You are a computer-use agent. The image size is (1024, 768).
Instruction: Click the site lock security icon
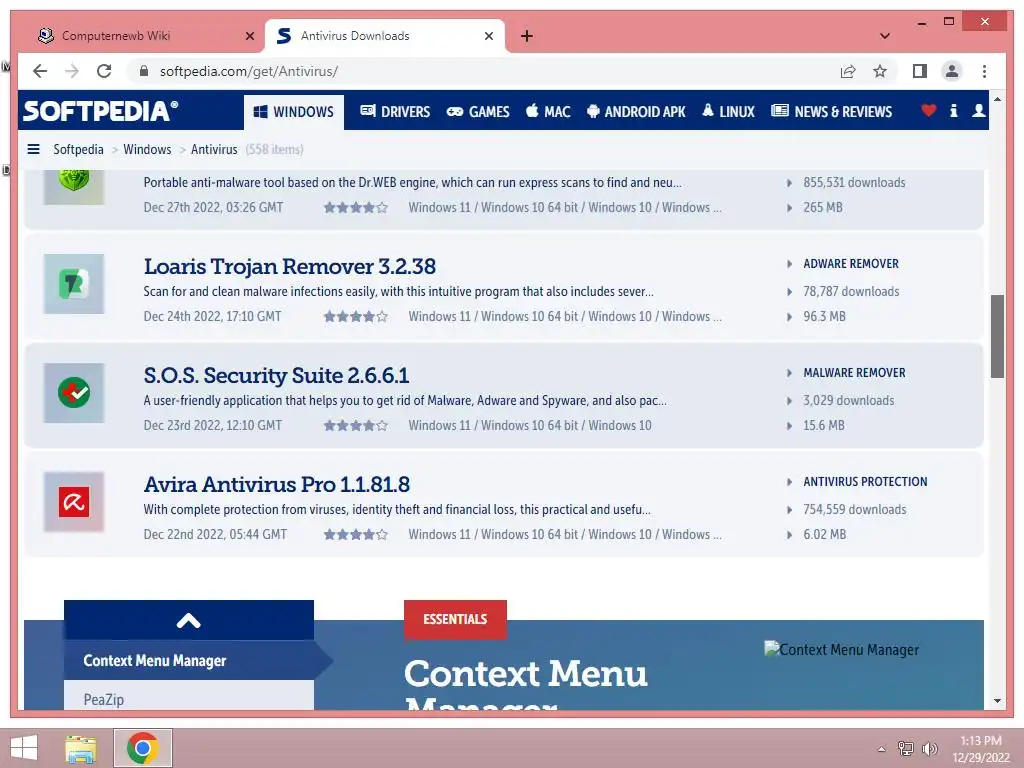[144, 71]
